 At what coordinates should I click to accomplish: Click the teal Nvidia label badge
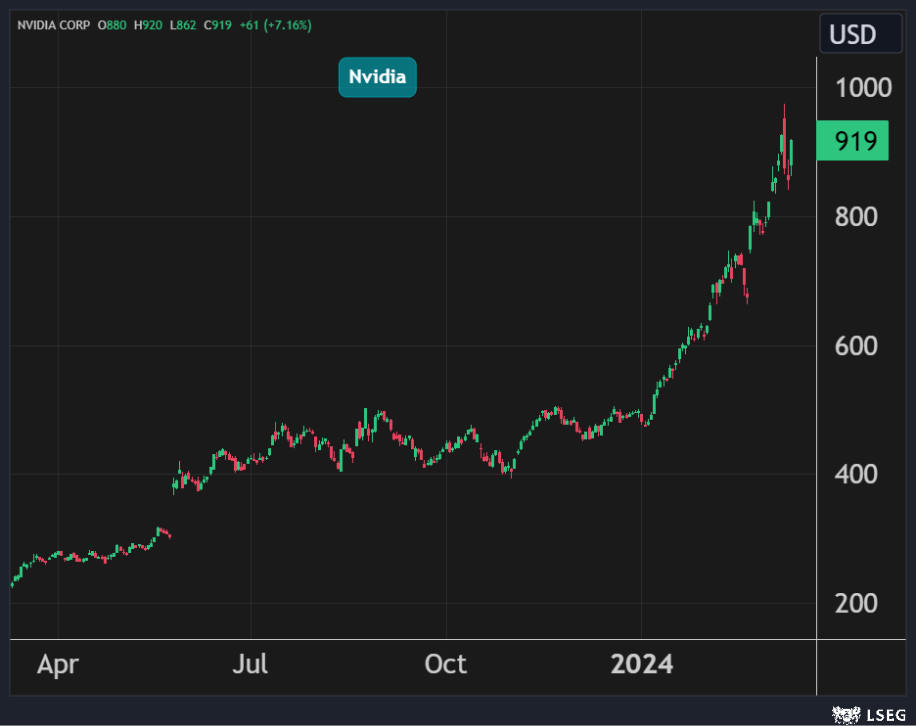(x=377, y=77)
